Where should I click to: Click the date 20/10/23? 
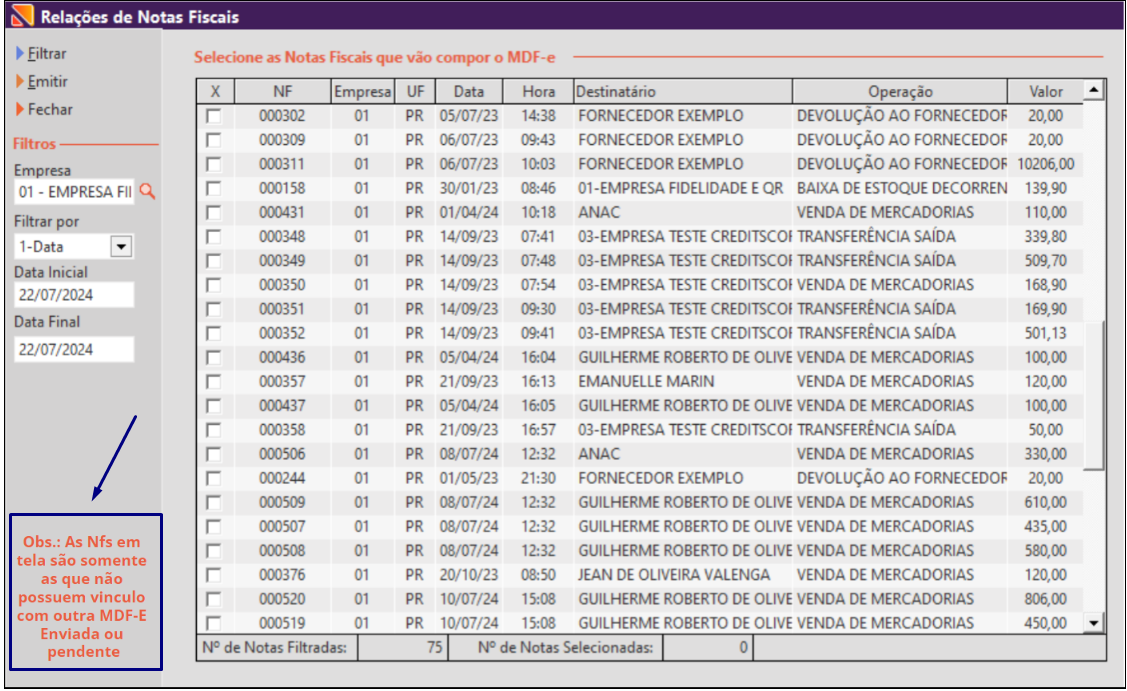(x=469, y=575)
